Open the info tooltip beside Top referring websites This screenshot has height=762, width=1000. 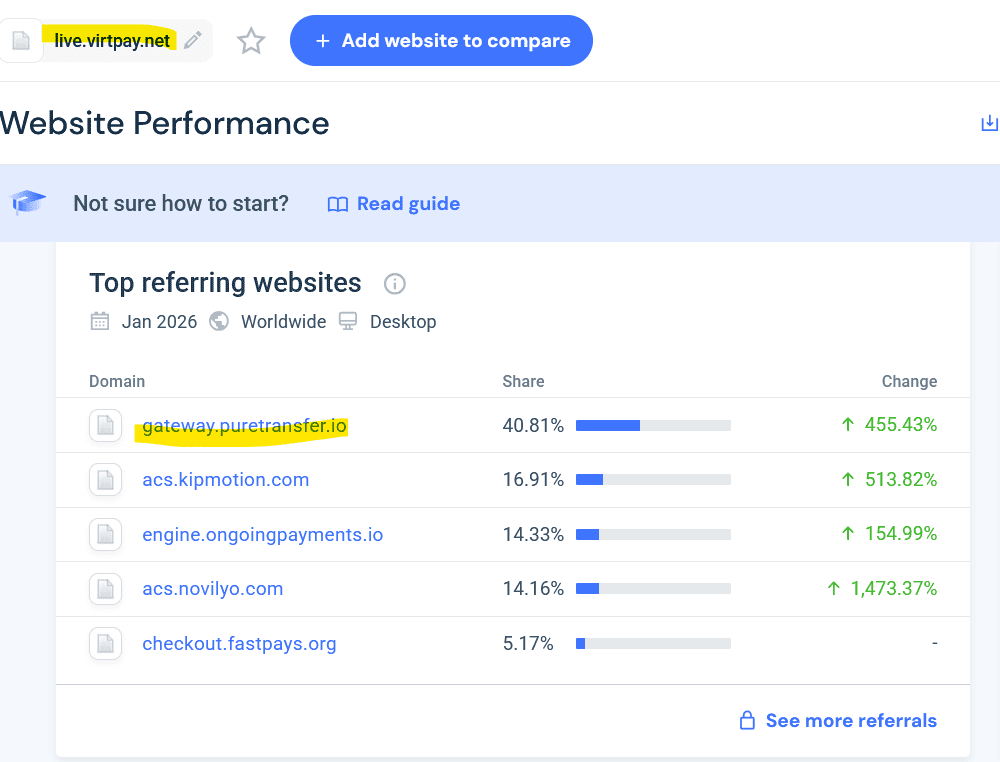click(394, 284)
